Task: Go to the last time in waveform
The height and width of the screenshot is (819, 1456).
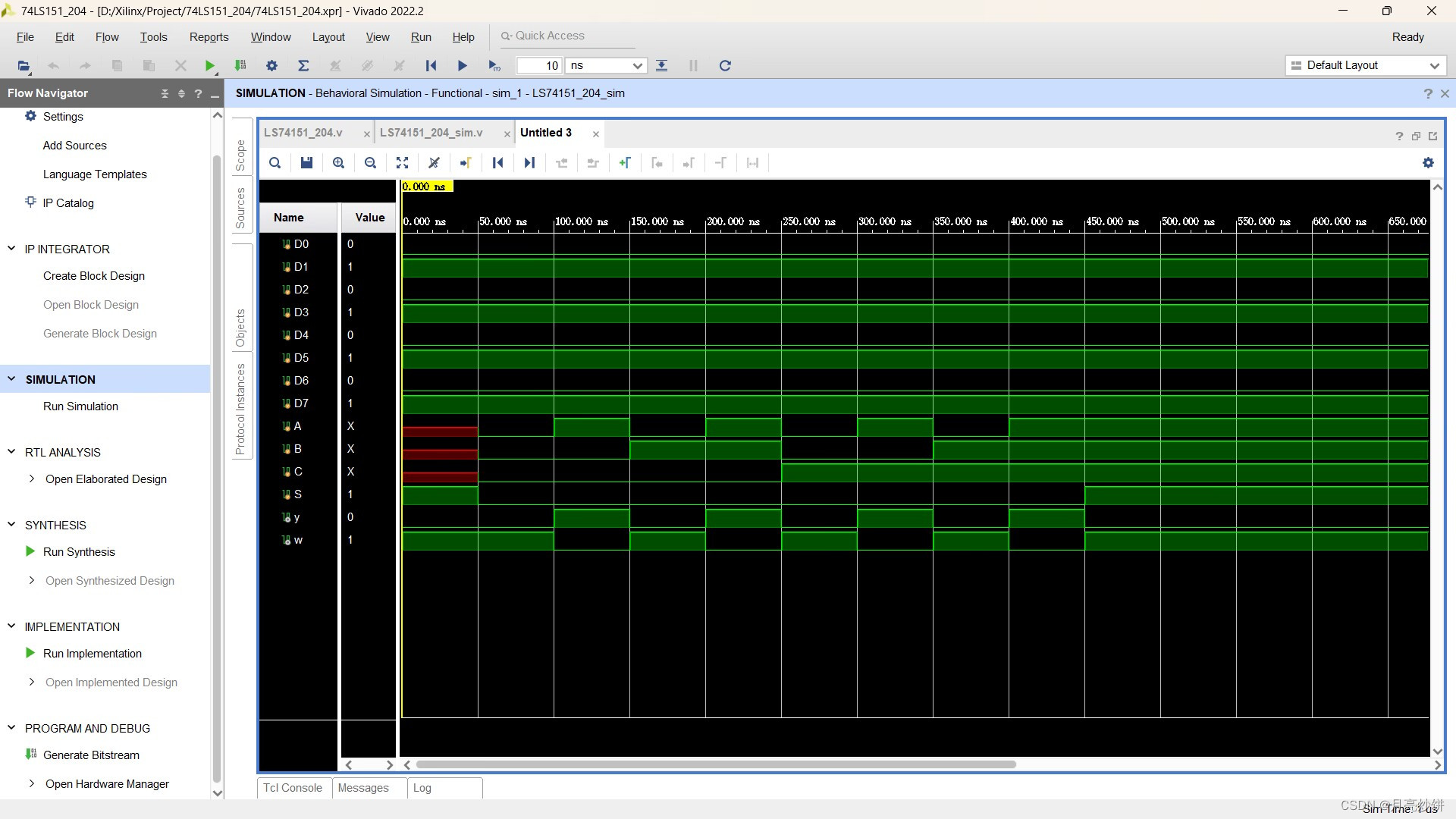Action: coord(529,163)
